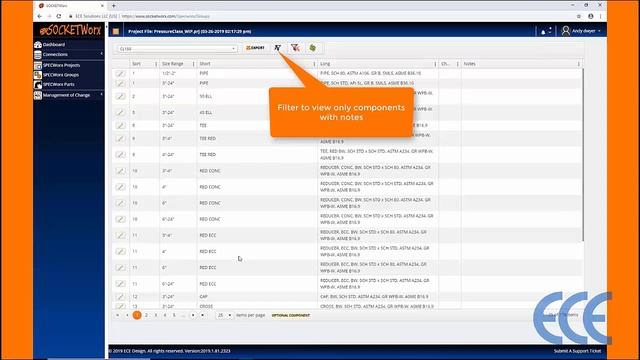Click the CROSS cell in Short column

point(206,306)
